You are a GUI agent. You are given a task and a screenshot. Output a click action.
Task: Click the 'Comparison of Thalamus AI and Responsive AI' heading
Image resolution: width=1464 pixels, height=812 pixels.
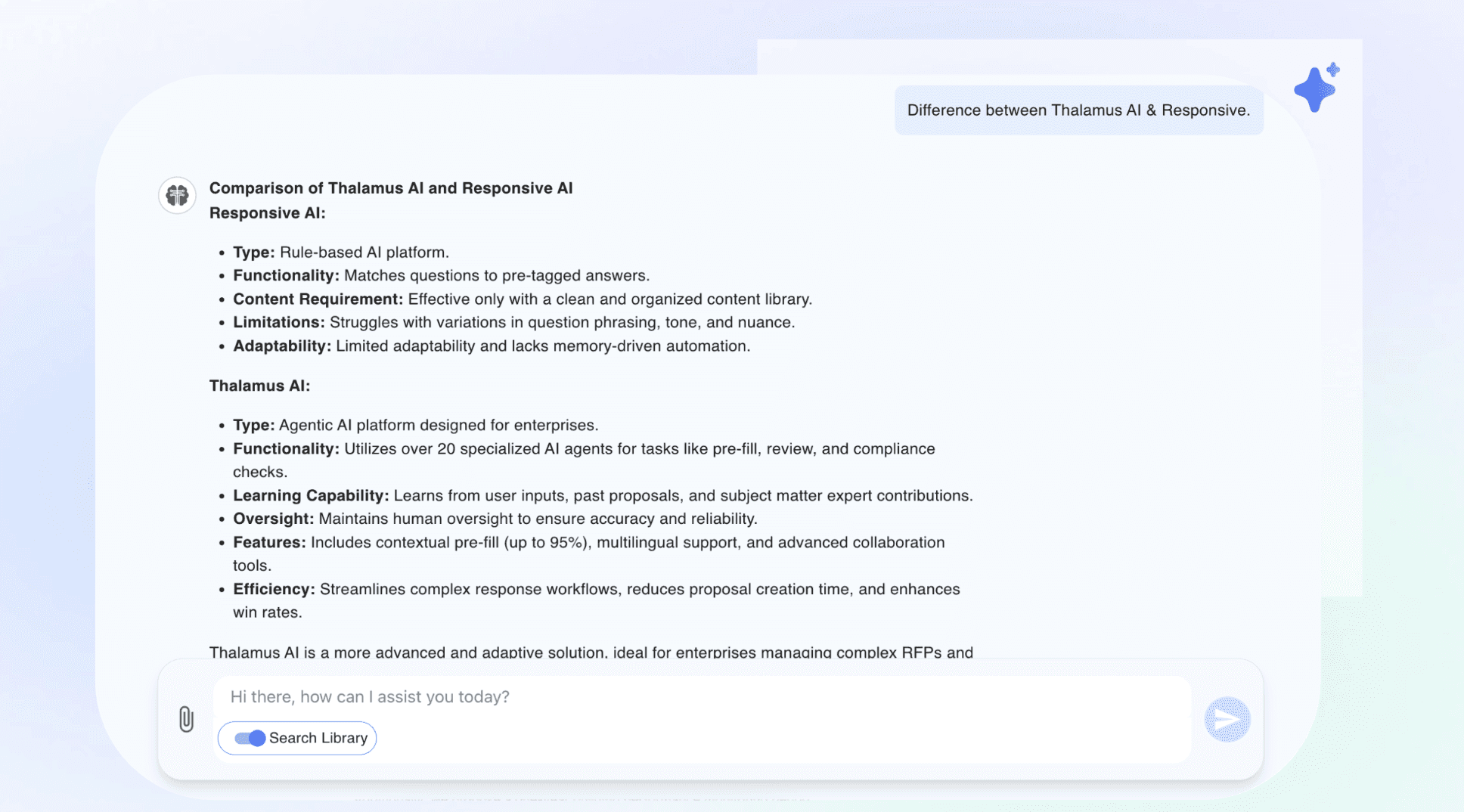point(391,188)
